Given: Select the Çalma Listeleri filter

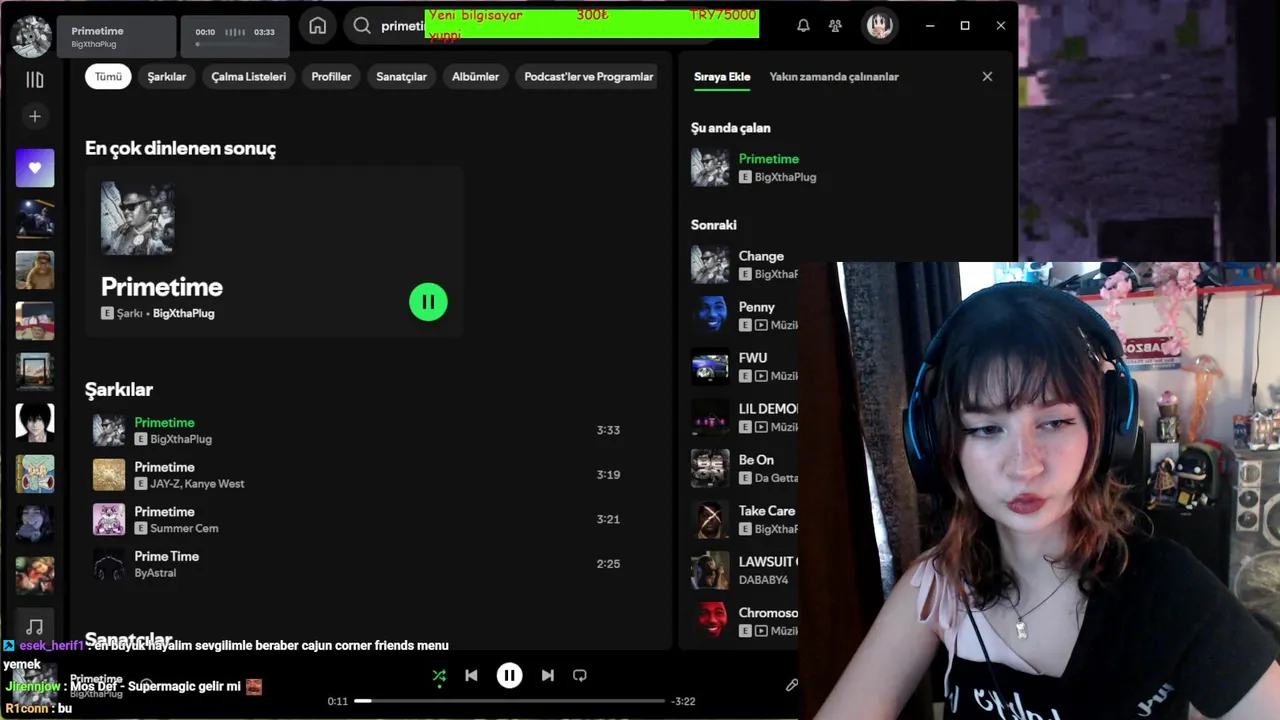Looking at the screenshot, I should [x=248, y=76].
